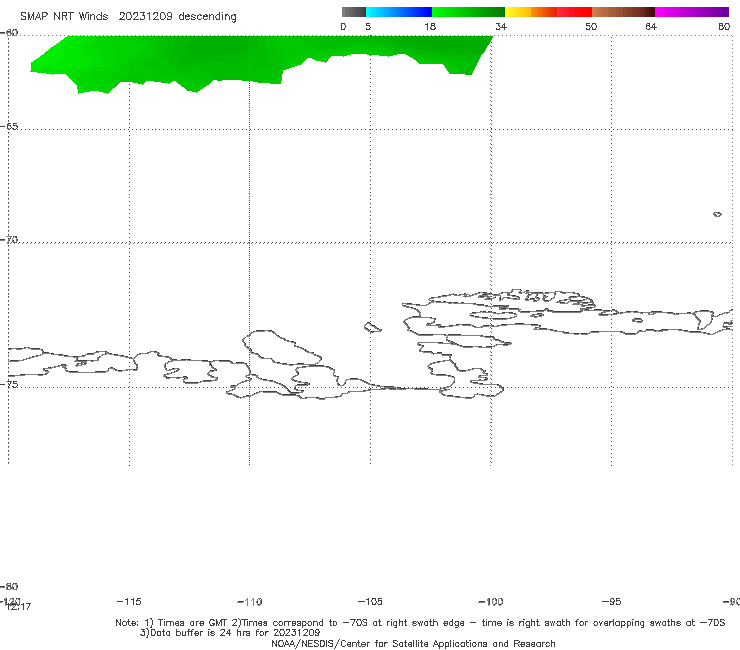This screenshot has height=650, width=740.
Task: Click the NOAA/NESDIS credit line
Action: [413, 643]
